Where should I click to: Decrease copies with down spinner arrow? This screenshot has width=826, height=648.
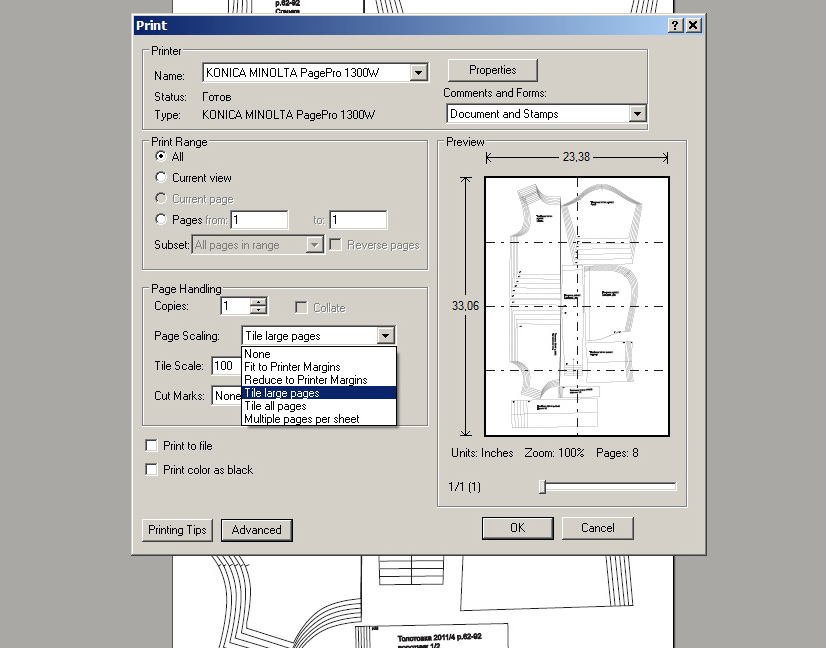[x=258, y=310]
